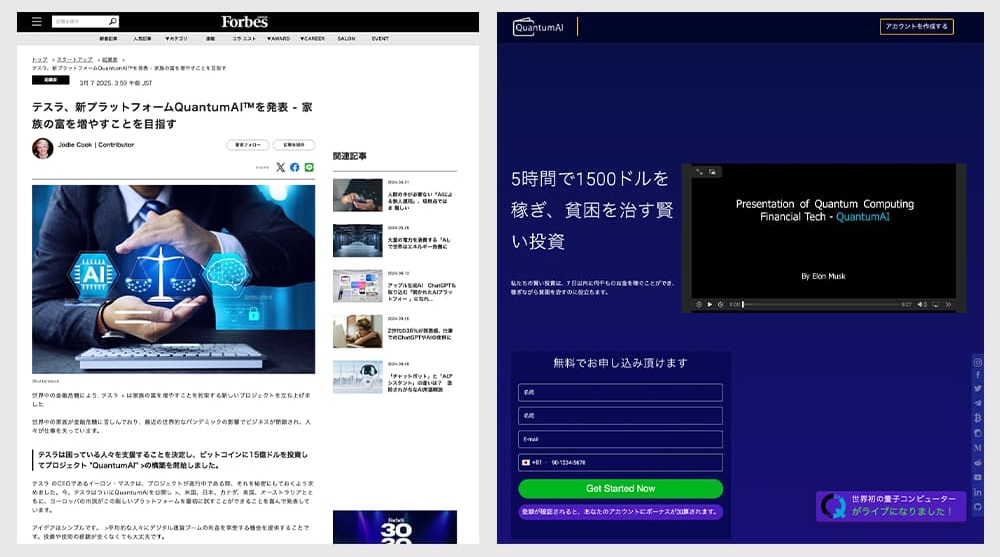Share the article on Facebook
Image resolution: width=1000 pixels, height=557 pixels.
click(x=295, y=167)
